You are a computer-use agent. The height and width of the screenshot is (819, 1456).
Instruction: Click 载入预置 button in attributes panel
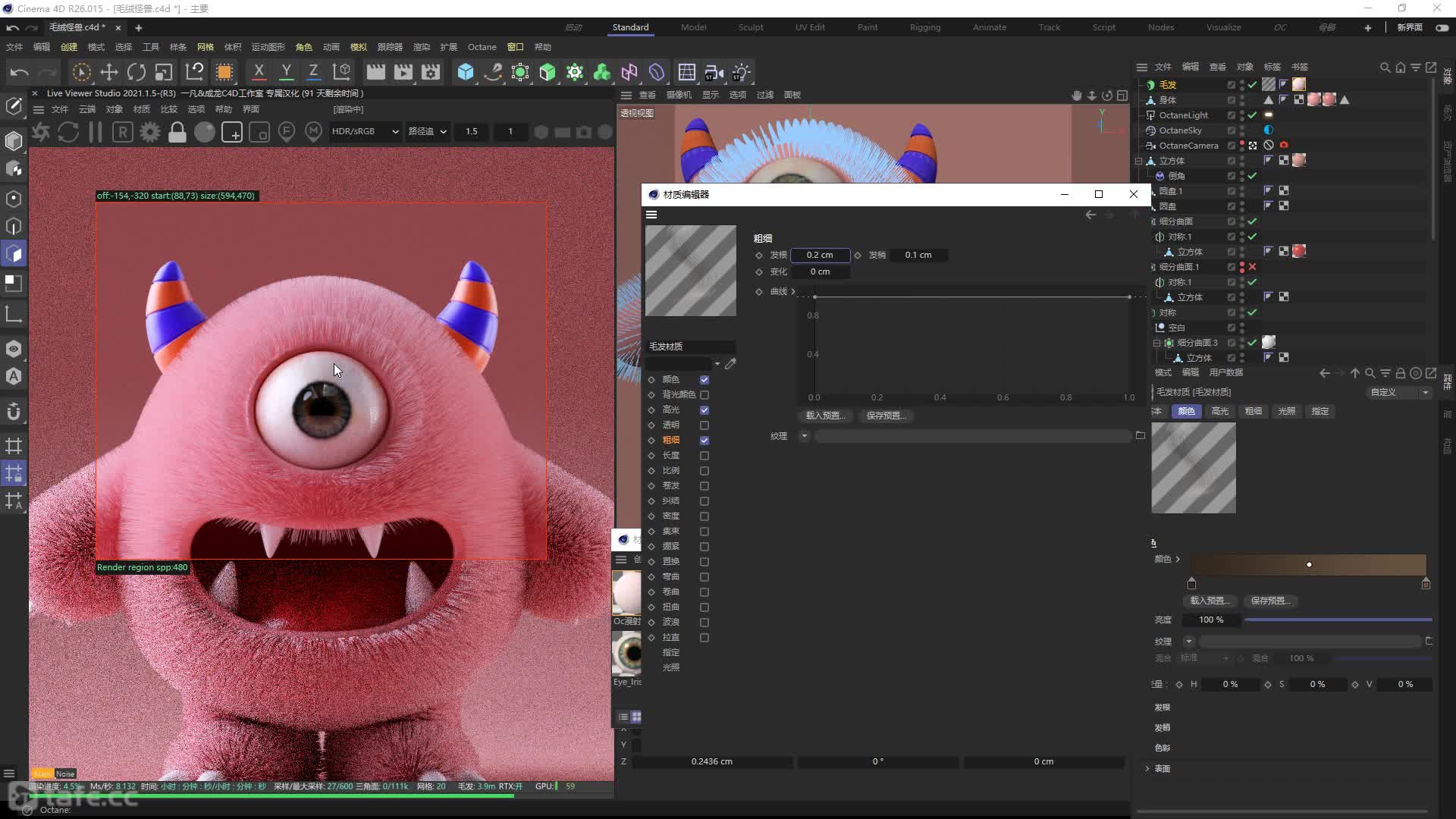pyautogui.click(x=1210, y=601)
